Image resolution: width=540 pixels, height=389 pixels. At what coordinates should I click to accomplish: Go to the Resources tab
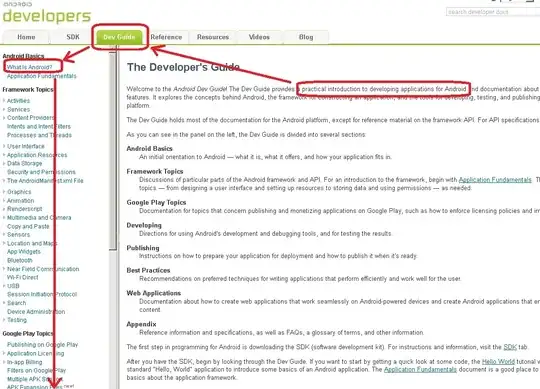(x=213, y=37)
